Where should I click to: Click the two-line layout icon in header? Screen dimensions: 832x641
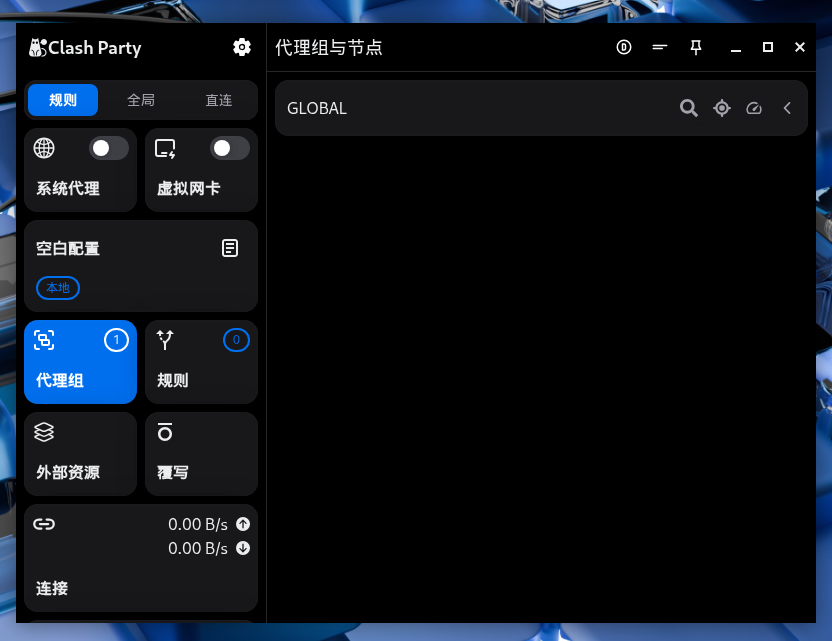point(659,47)
